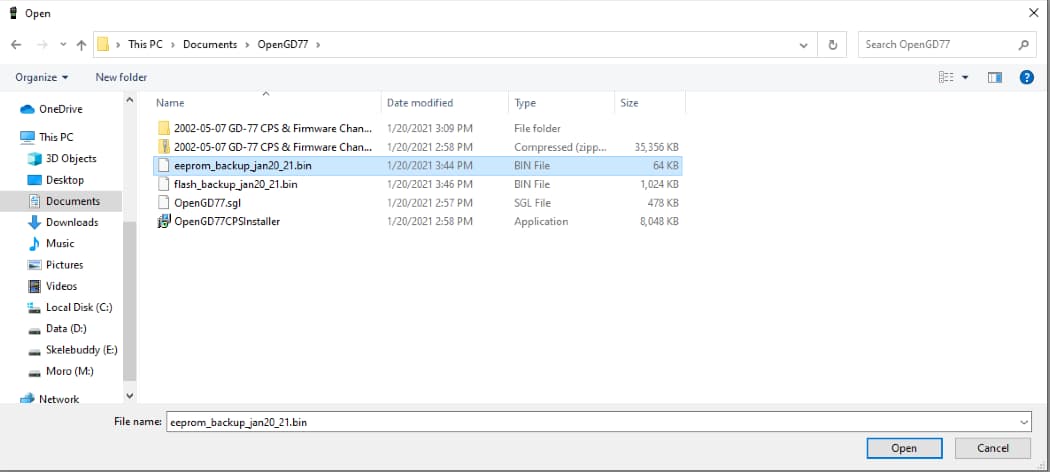Select 'OpenGD77' in the address breadcrumb
The width and height of the screenshot is (1050, 472).
tap(283, 45)
